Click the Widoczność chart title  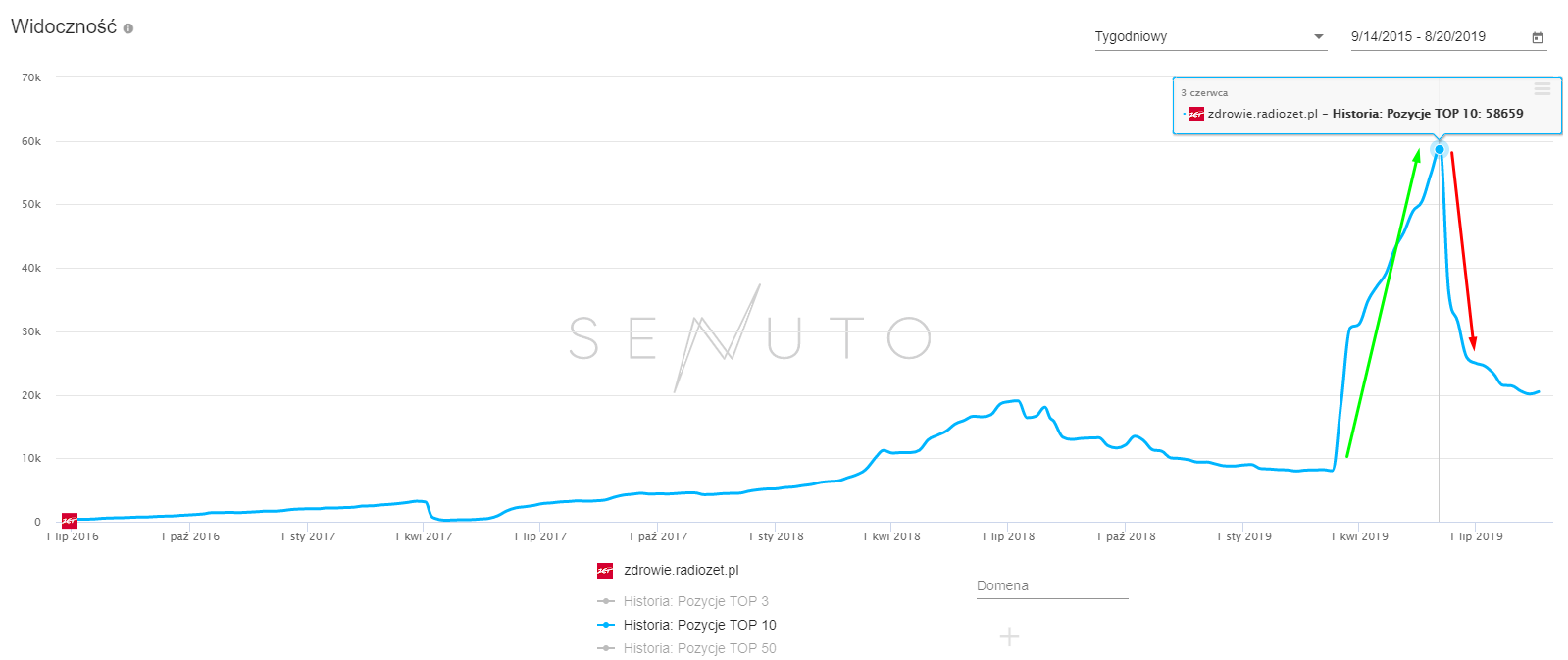point(64,27)
